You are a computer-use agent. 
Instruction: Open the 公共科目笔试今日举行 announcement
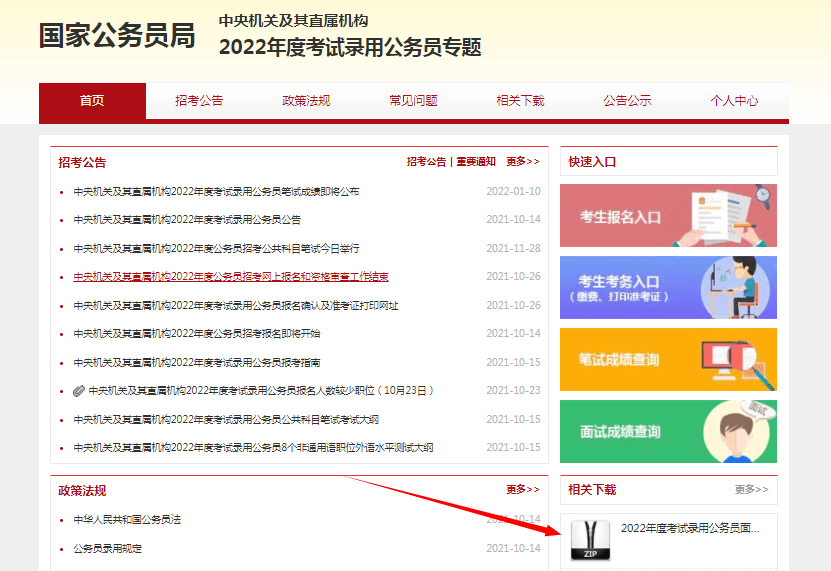pyautogui.click(x=216, y=248)
